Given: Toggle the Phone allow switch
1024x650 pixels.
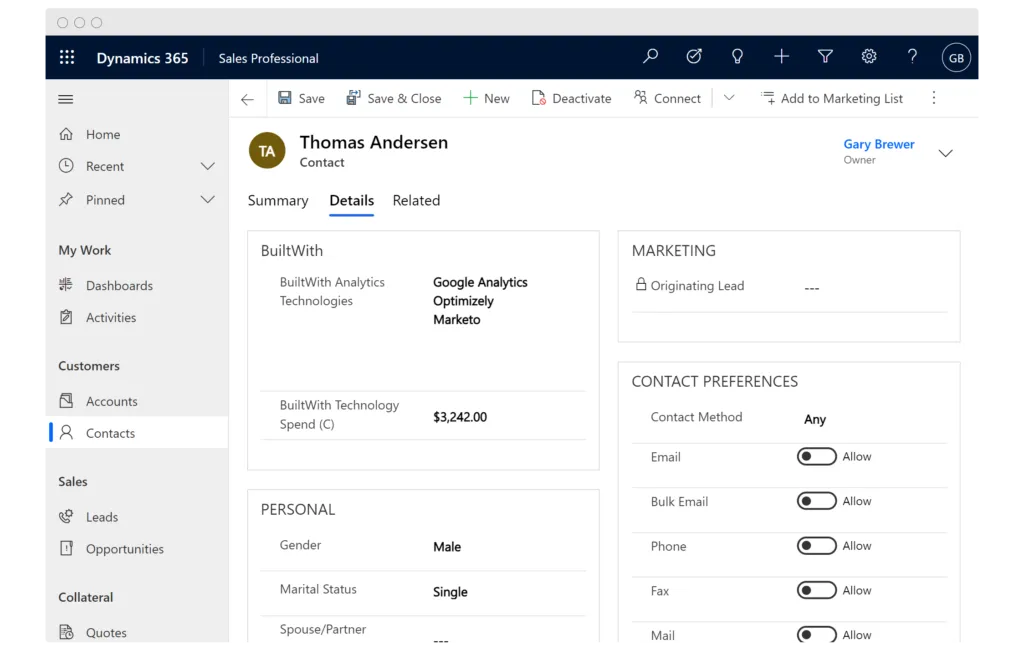Looking at the screenshot, I should tap(816, 546).
